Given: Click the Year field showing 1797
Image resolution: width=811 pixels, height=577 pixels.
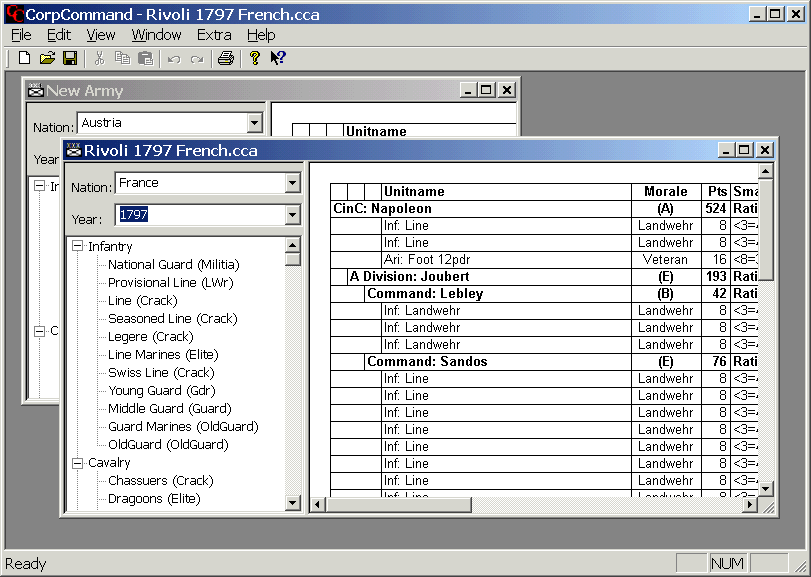Looking at the screenshot, I should 199,215.
